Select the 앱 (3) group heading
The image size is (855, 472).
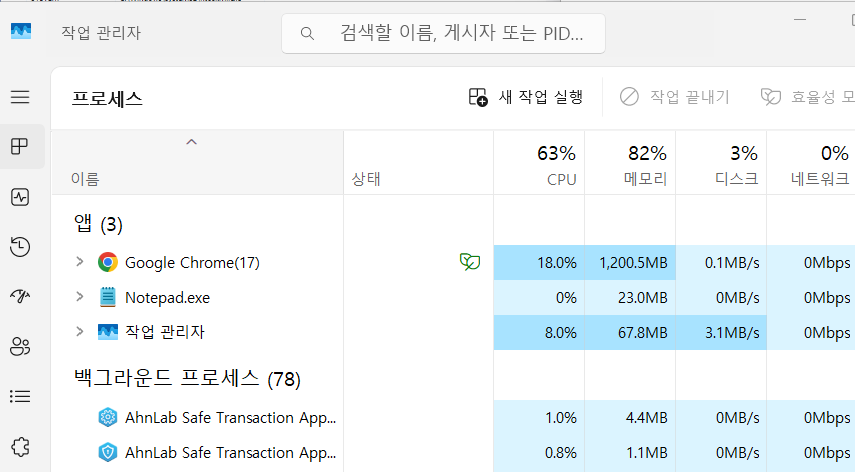click(x=98, y=224)
